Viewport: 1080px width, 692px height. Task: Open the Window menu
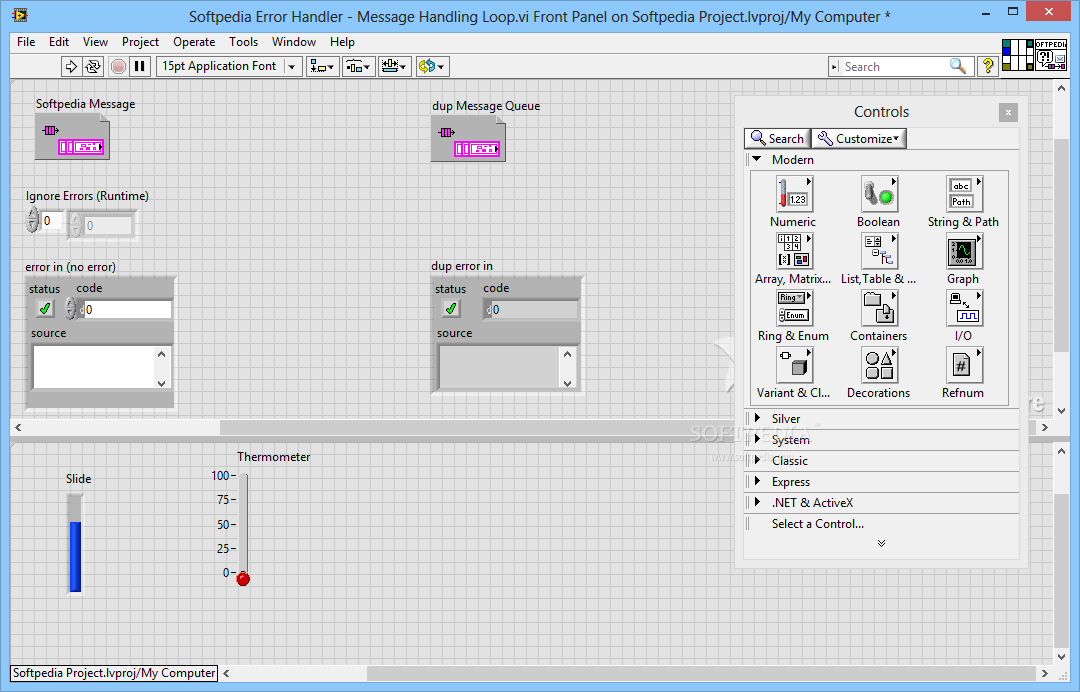tap(293, 42)
